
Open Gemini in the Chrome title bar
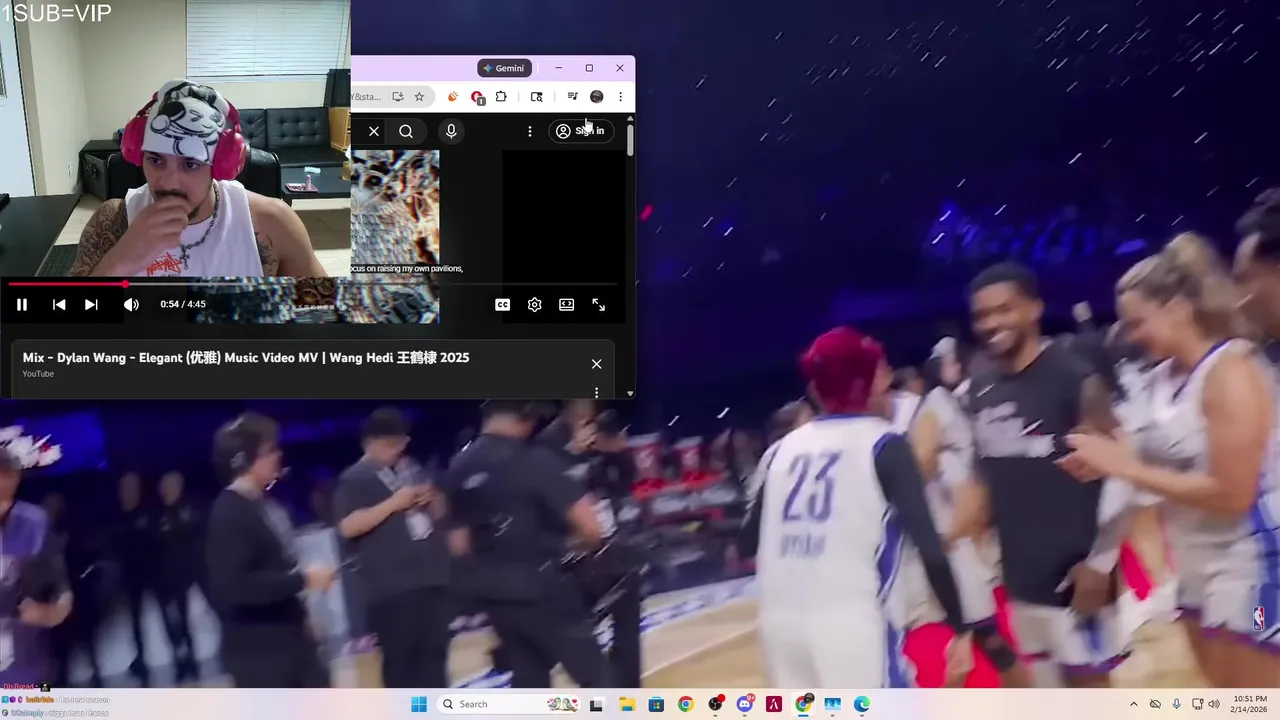pyautogui.click(x=504, y=68)
